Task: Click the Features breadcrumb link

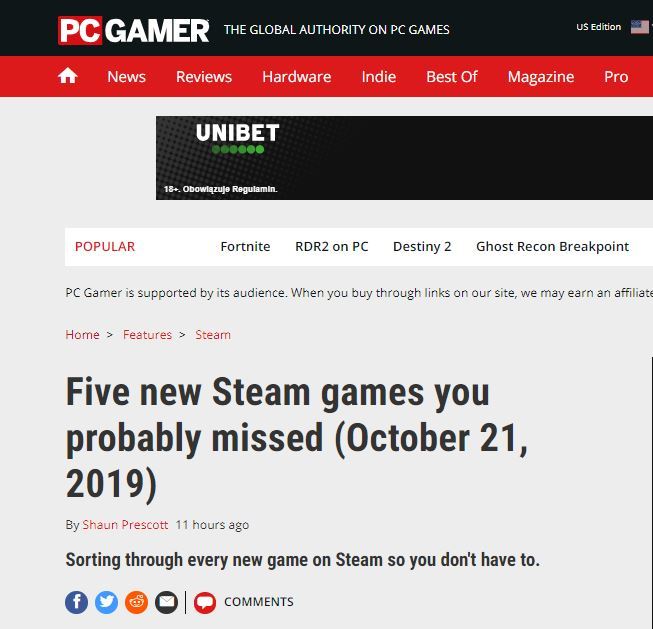Action: pos(147,335)
